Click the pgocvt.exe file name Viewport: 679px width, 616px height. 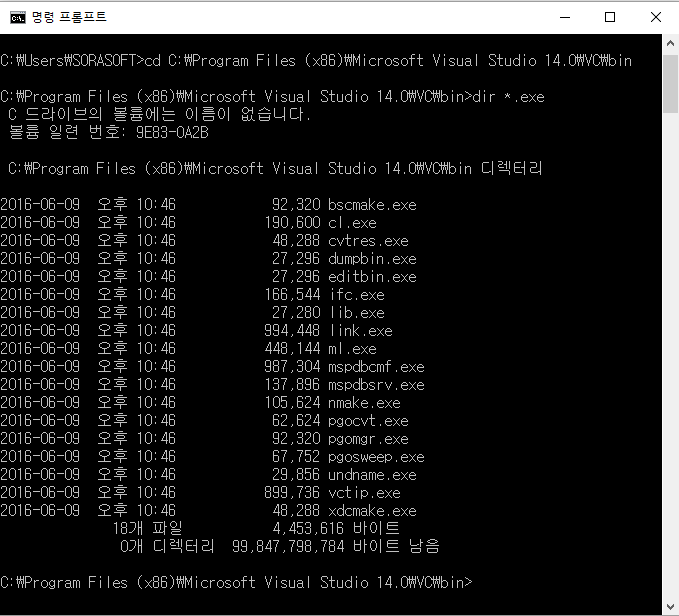[x=368, y=421]
